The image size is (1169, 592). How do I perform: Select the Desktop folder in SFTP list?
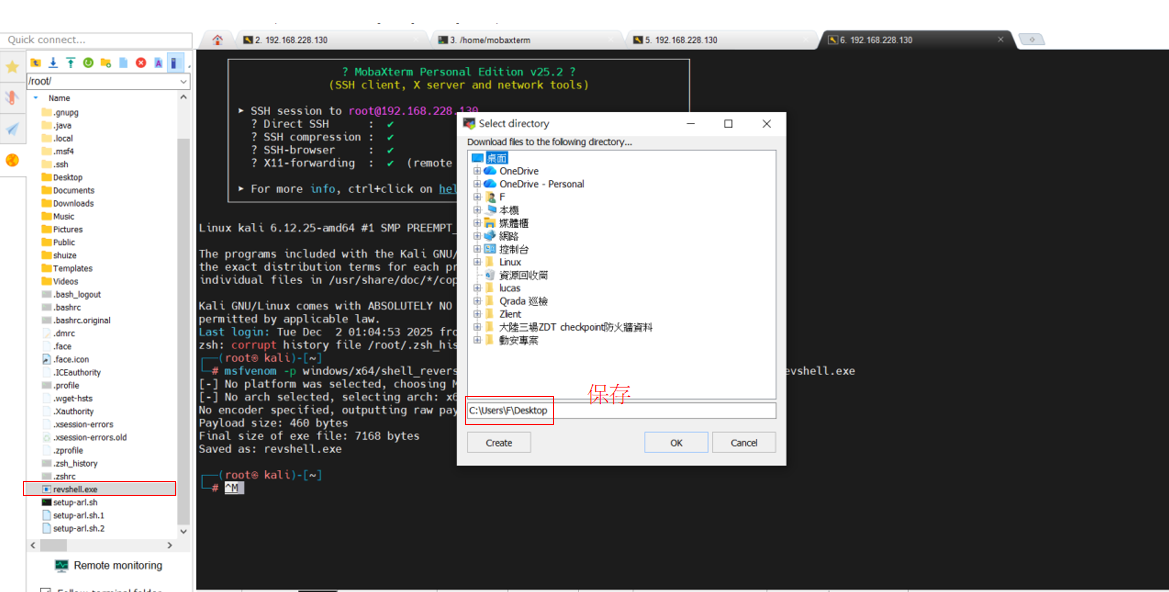point(67,177)
